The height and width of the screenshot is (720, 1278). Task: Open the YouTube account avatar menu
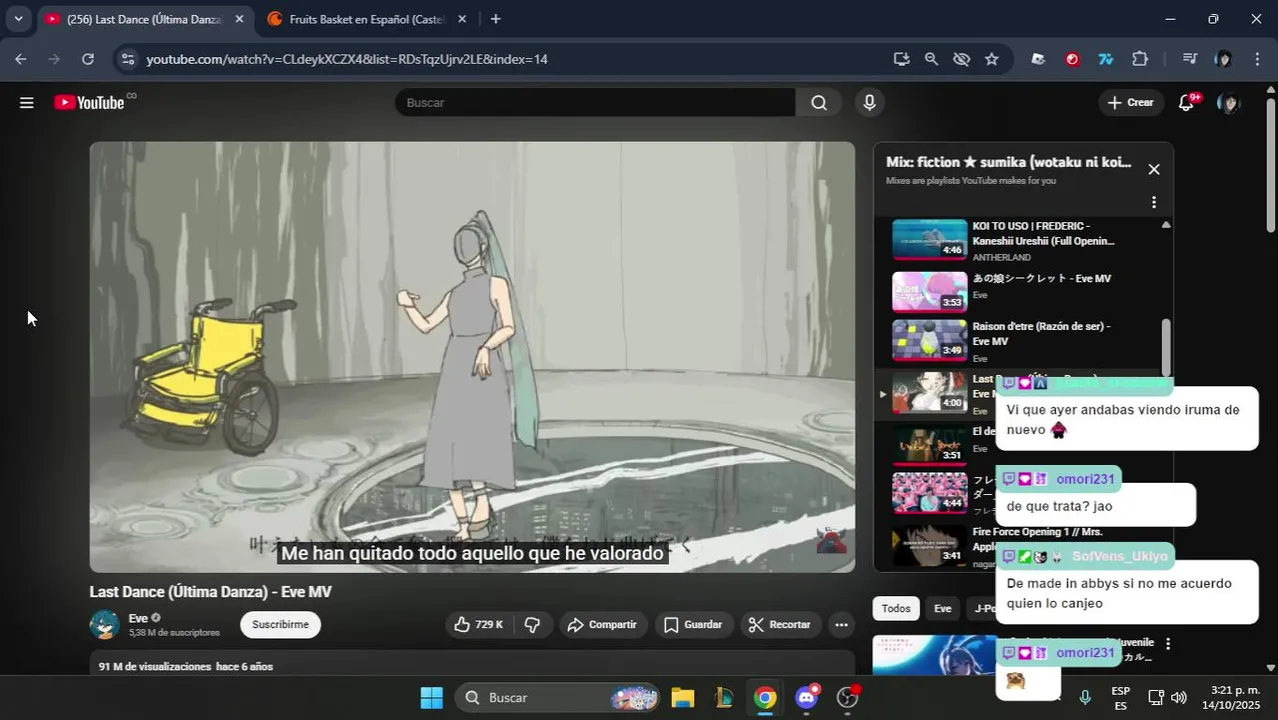[1228, 102]
